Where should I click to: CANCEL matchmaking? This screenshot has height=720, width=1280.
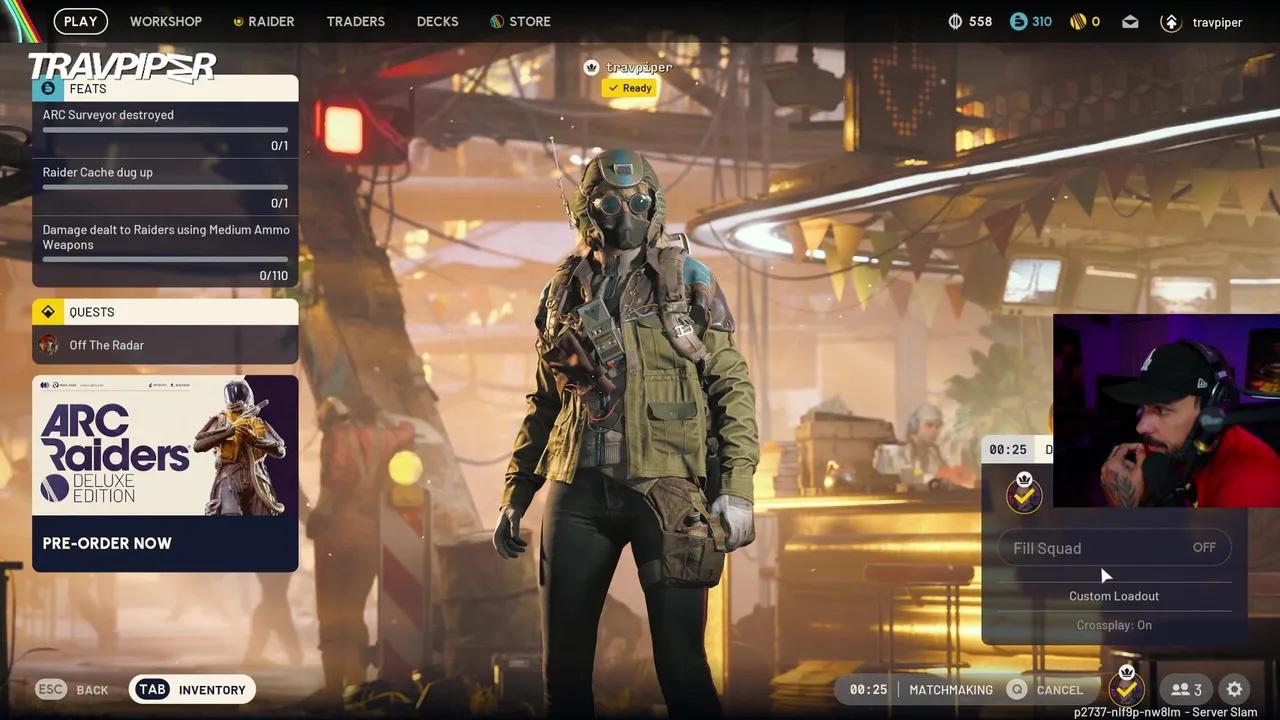pyautogui.click(x=1059, y=690)
